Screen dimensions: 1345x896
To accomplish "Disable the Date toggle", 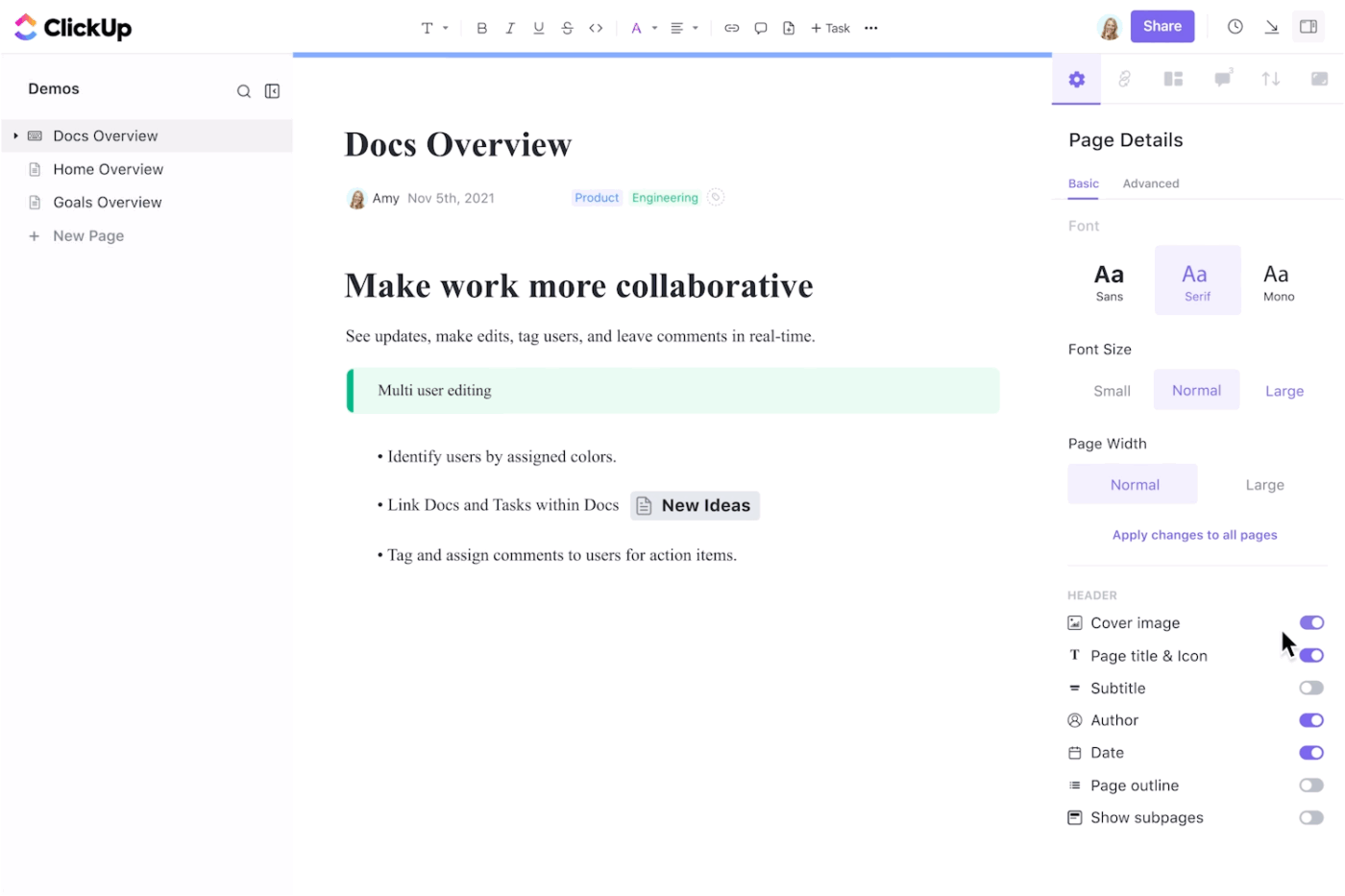I will pyautogui.click(x=1311, y=753).
